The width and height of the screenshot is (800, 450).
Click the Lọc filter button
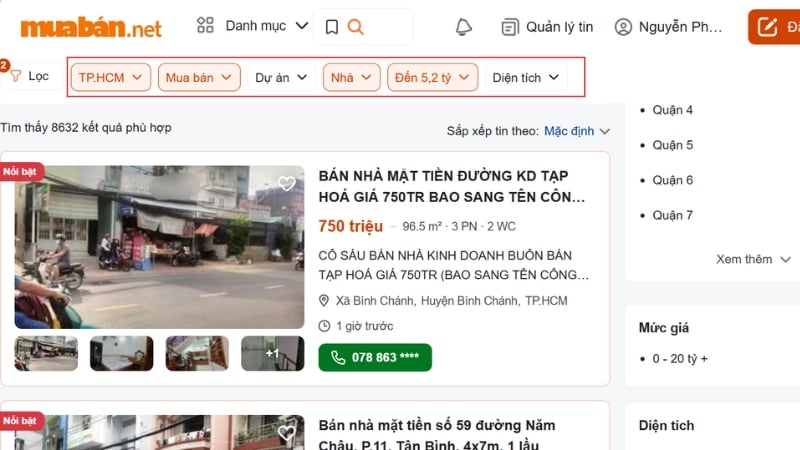click(x=31, y=76)
